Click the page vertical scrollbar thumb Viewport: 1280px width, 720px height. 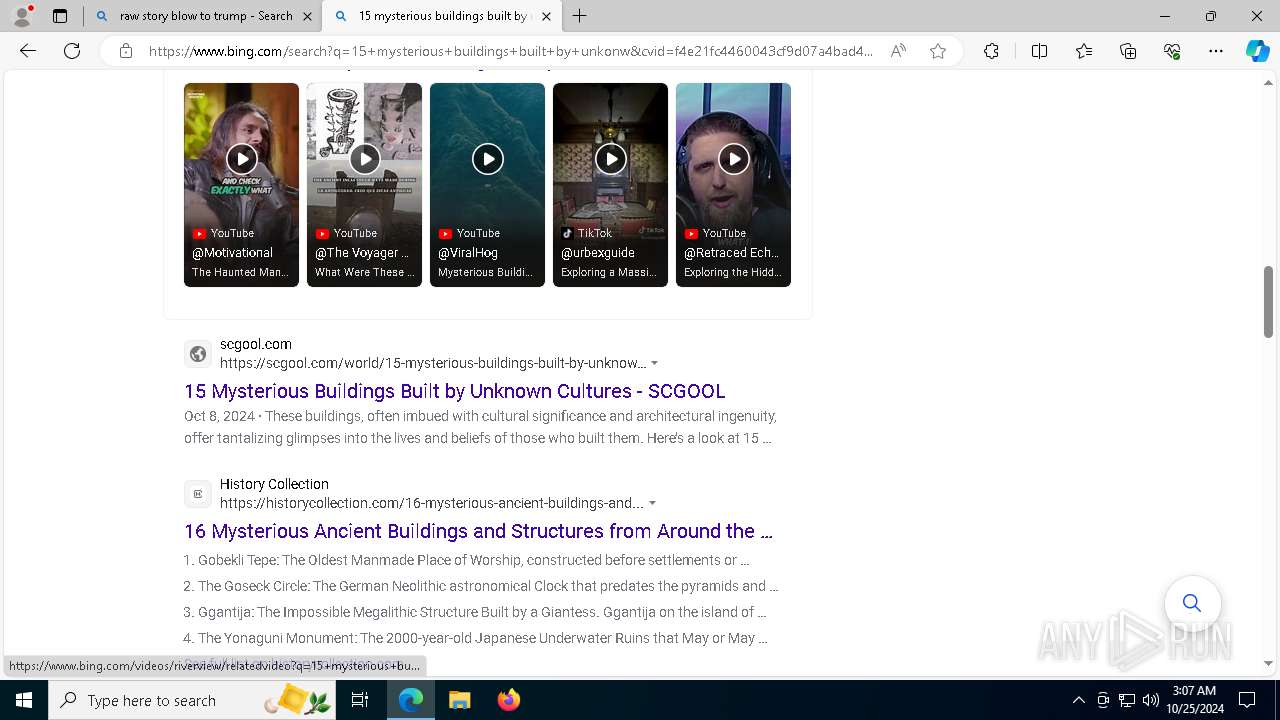(1269, 301)
